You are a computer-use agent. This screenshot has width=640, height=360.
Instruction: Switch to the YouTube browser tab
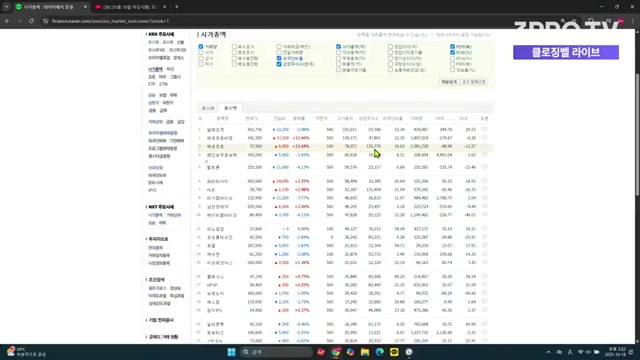pos(131,7)
